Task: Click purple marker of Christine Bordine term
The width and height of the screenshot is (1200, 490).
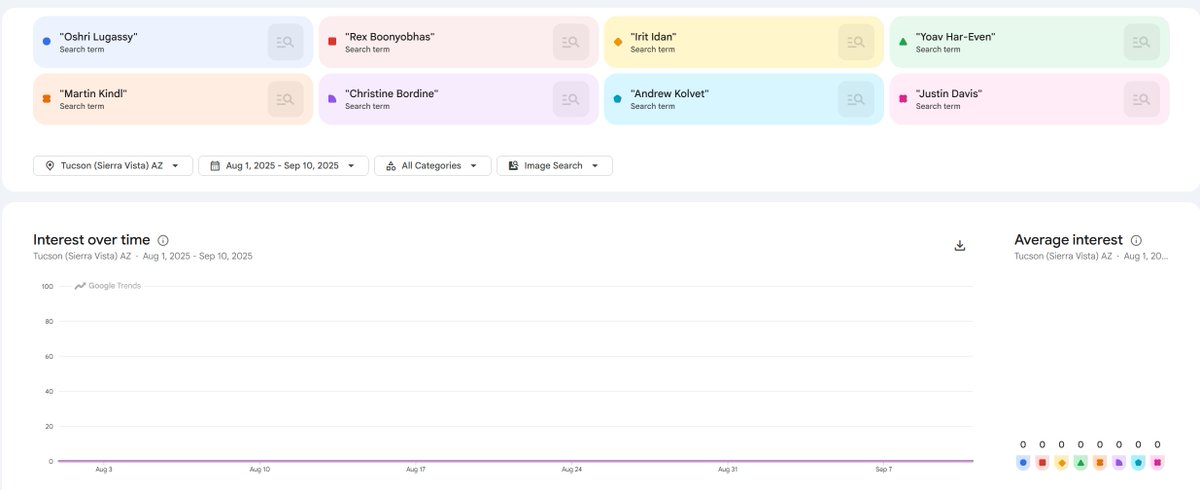Action: (332, 99)
